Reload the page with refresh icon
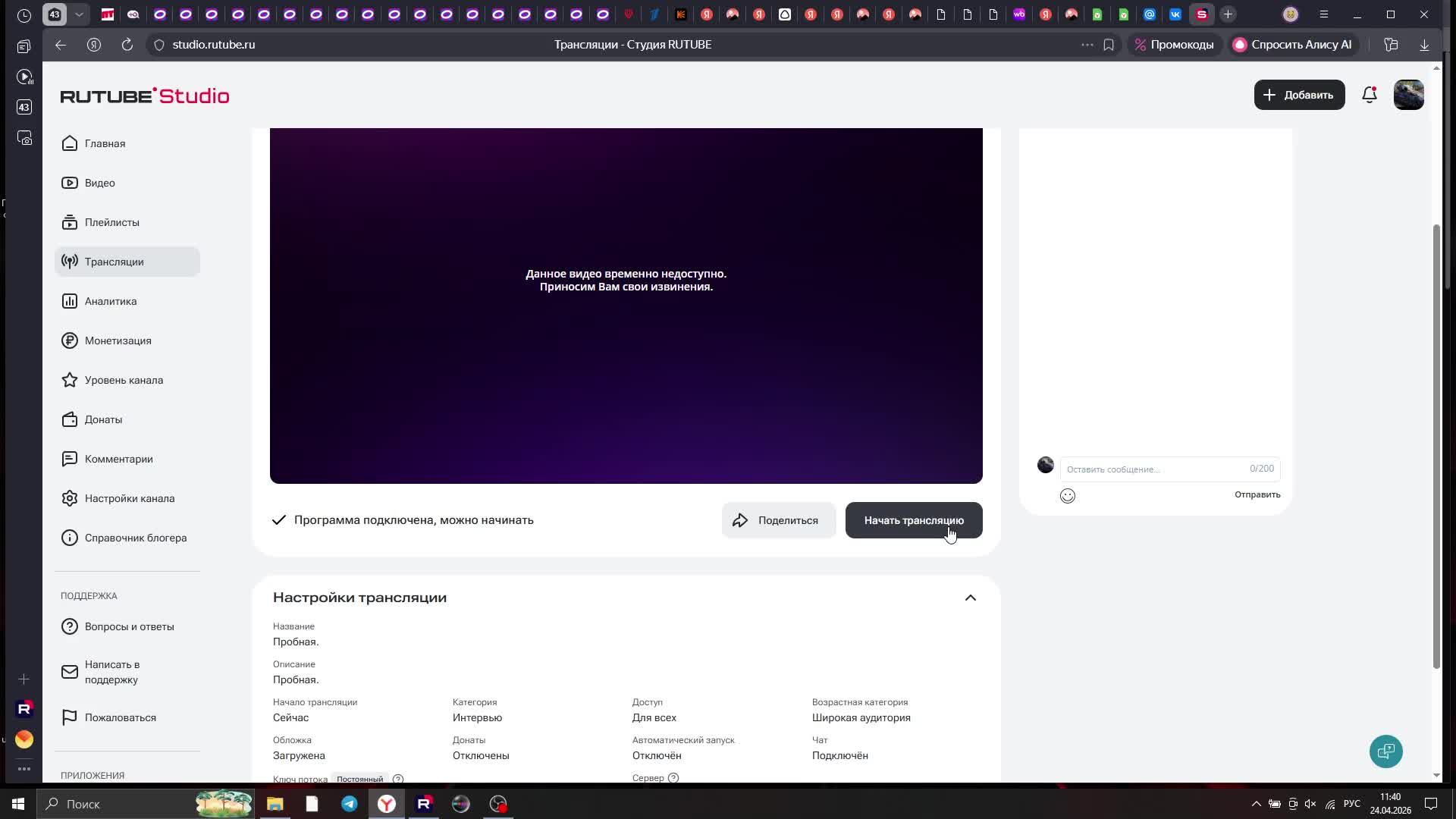Image resolution: width=1456 pixels, height=819 pixels. point(127,45)
